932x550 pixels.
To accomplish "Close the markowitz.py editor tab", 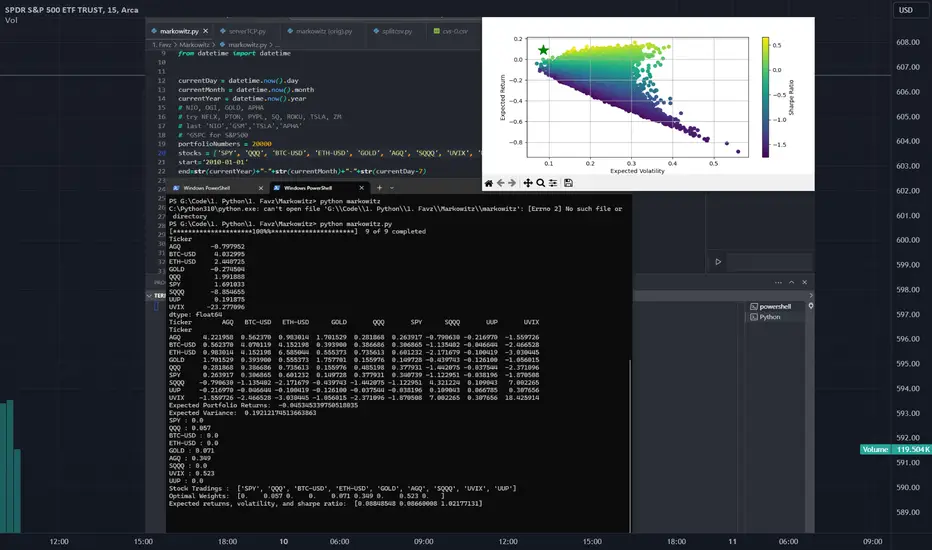I will point(206,31).
